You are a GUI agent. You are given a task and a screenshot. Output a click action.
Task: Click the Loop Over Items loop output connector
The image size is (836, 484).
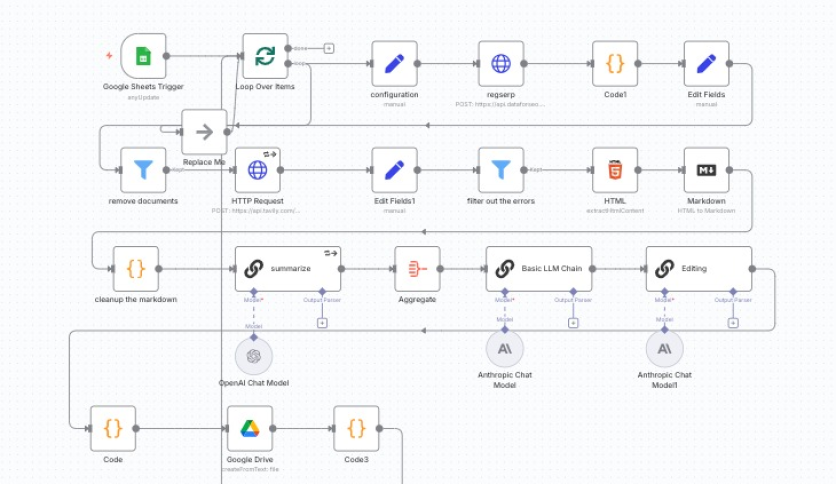288,63
